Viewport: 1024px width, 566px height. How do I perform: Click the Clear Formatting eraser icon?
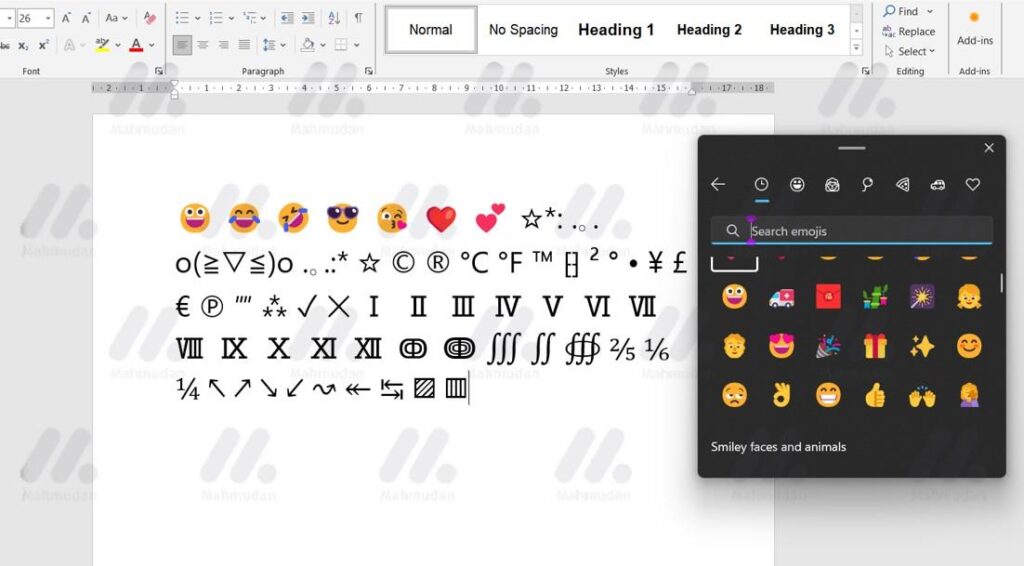pos(150,18)
